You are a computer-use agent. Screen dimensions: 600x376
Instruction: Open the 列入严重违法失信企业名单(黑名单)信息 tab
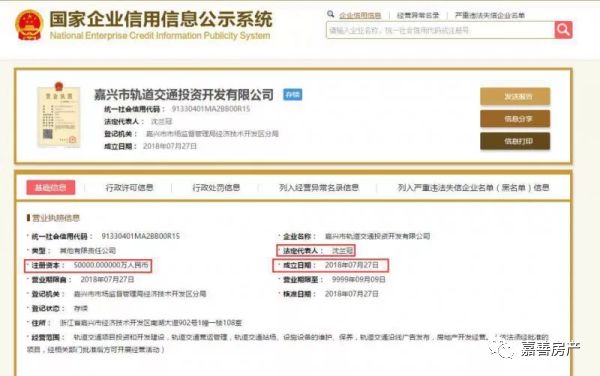[x=473, y=187]
